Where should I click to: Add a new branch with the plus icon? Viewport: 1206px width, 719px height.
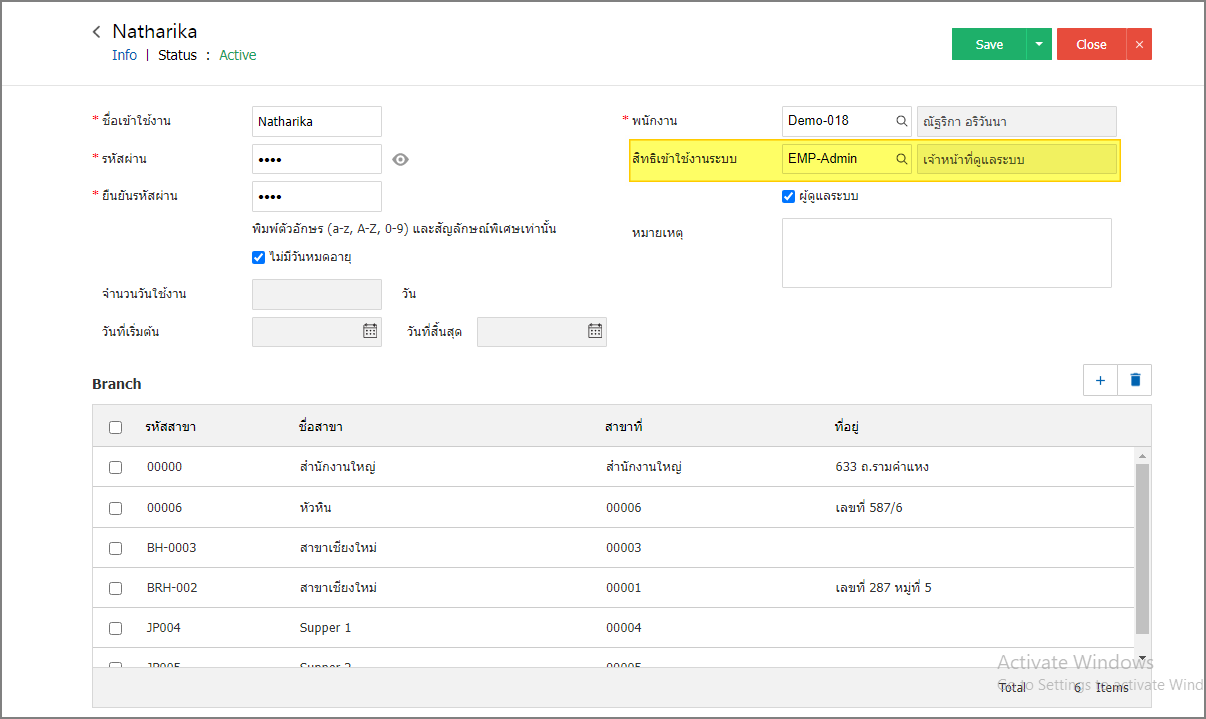[1100, 380]
